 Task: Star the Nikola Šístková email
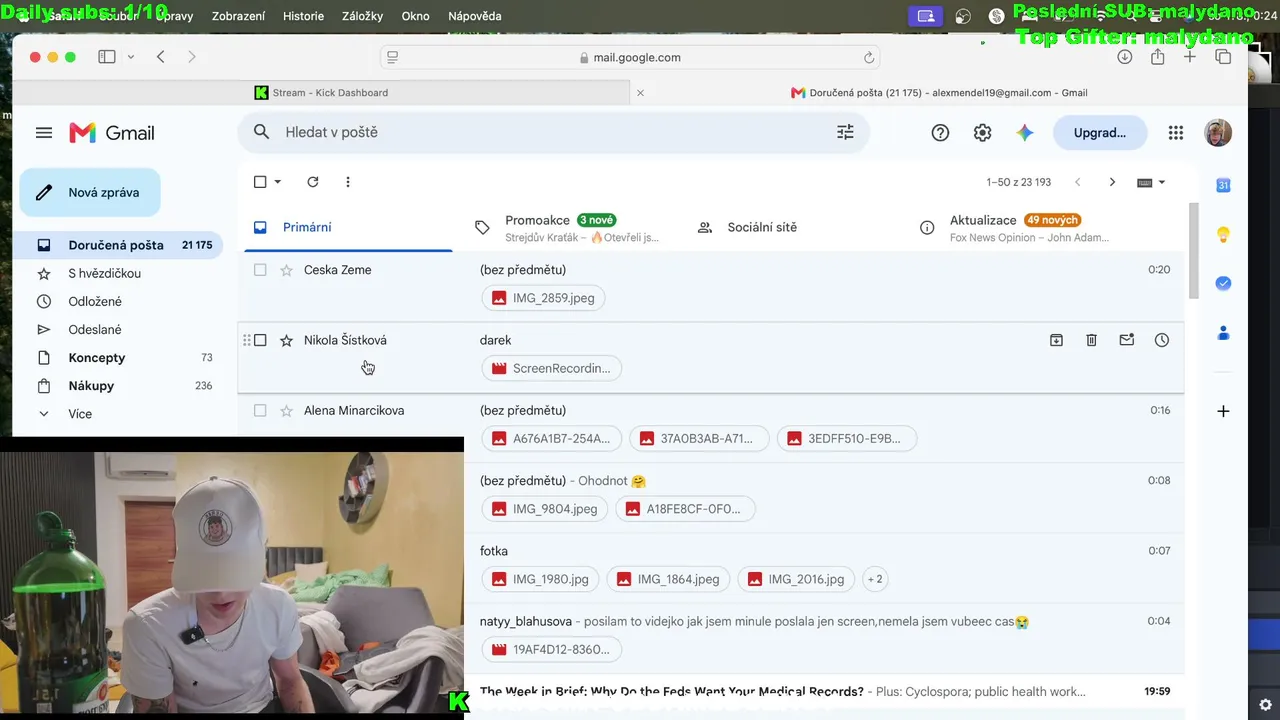coord(287,340)
